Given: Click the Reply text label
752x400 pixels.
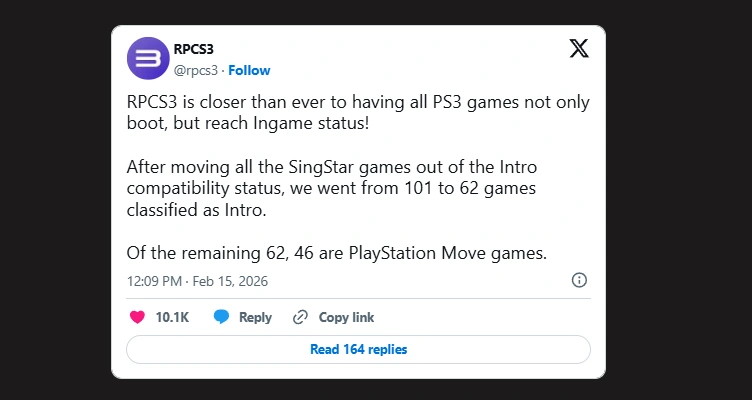Looking at the screenshot, I should pyautogui.click(x=255, y=317).
